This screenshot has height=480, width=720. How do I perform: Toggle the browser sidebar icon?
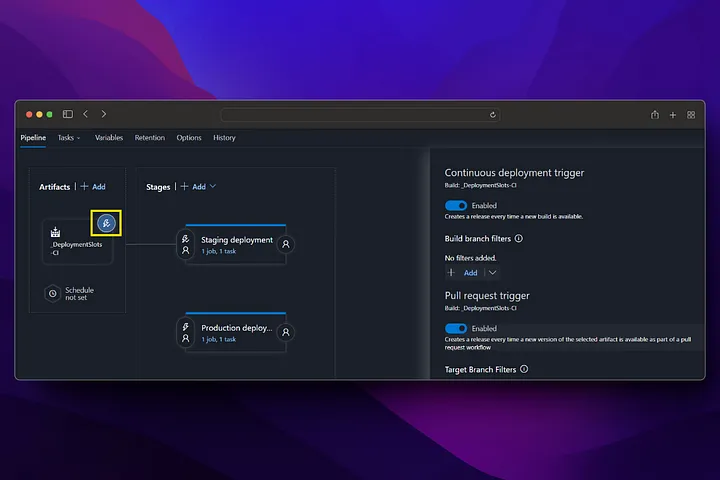(x=68, y=114)
